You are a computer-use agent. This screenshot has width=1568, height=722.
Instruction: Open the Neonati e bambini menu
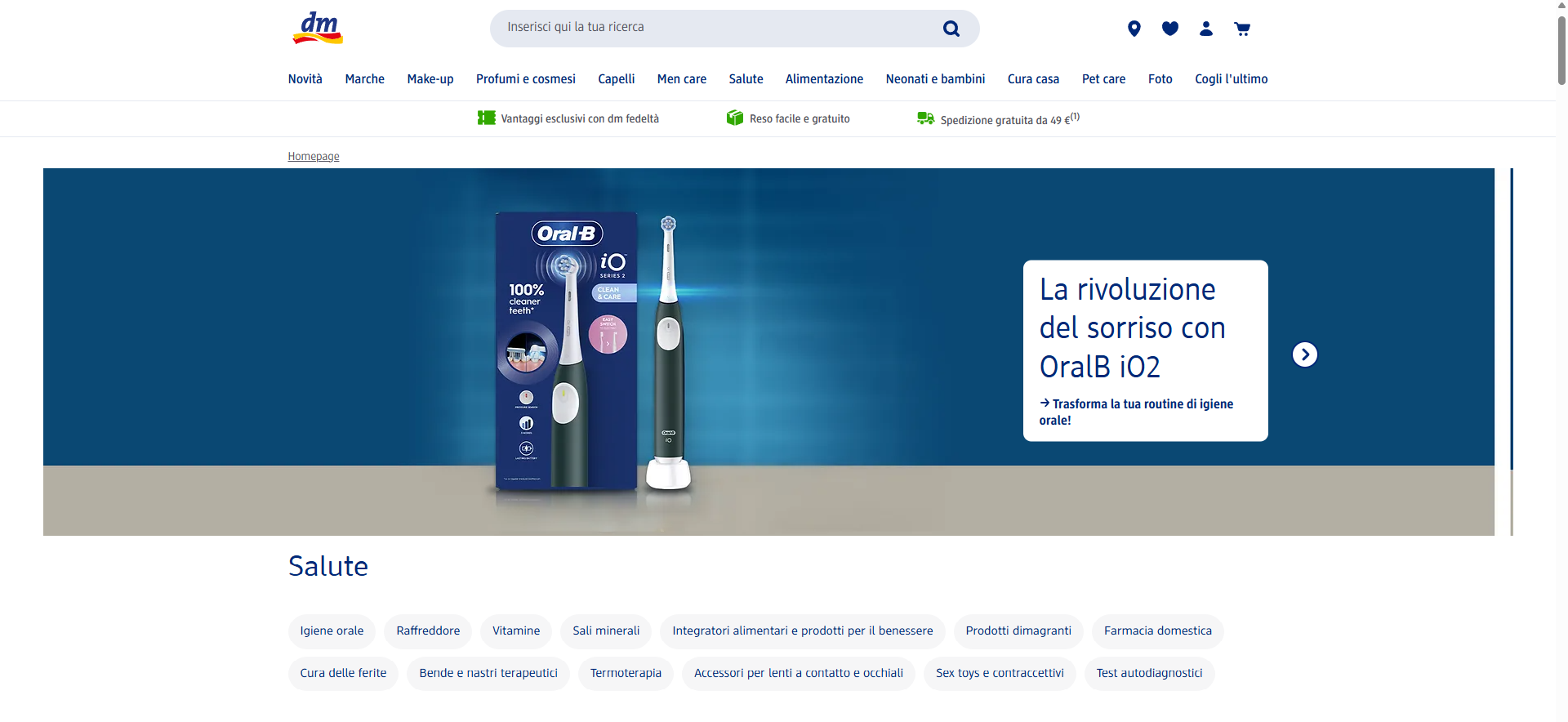point(935,79)
